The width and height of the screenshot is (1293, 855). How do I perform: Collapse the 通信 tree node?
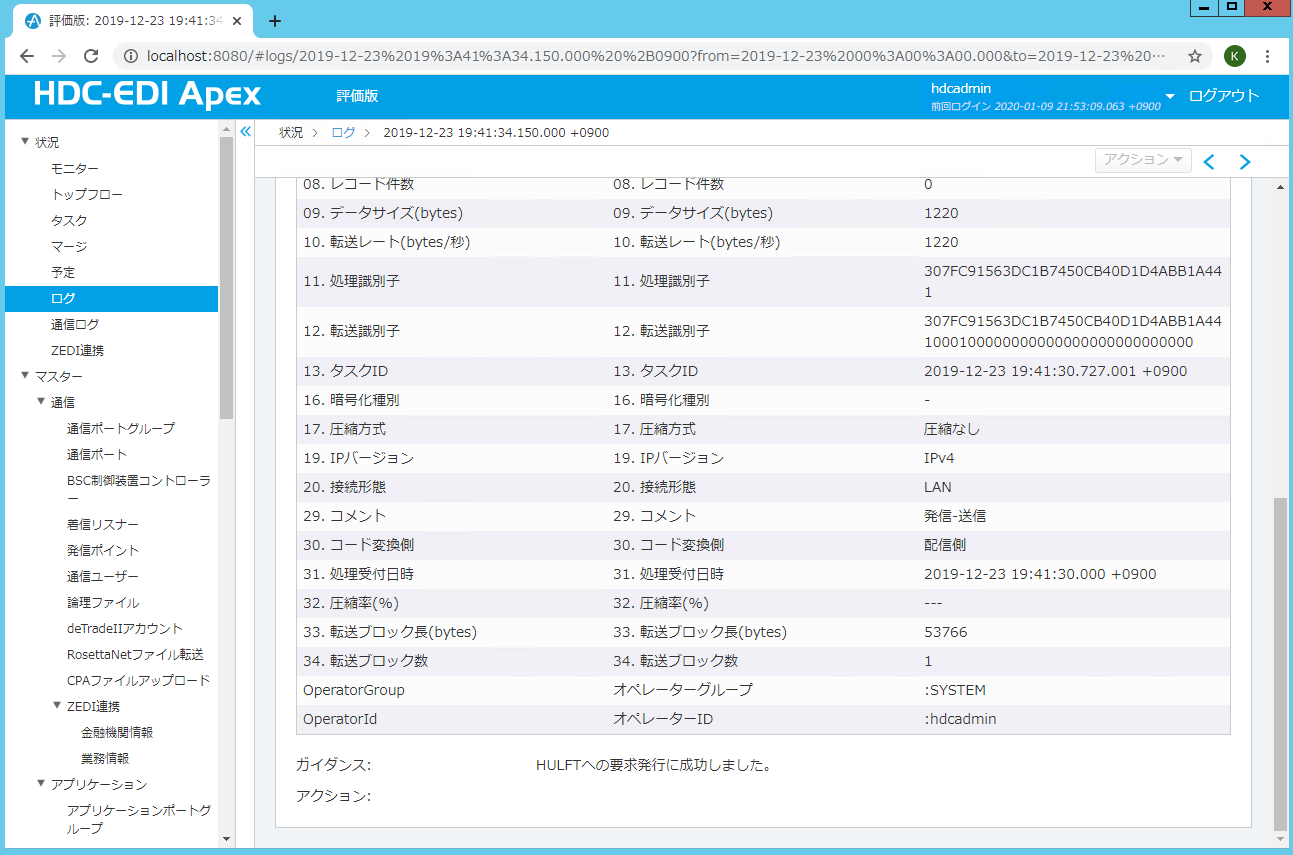[41, 402]
